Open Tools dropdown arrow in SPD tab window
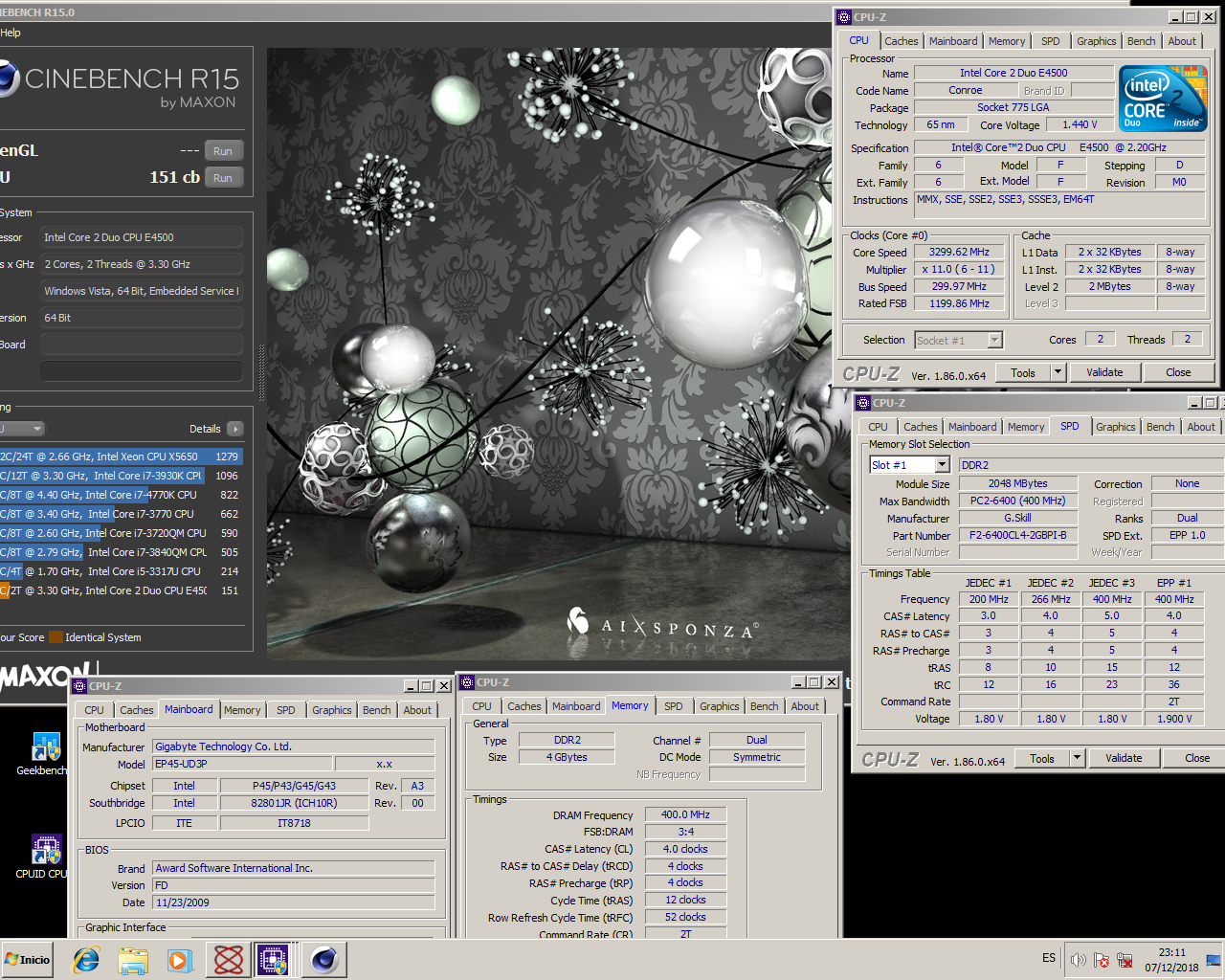Screen dimensions: 1225x980 tap(1077, 758)
